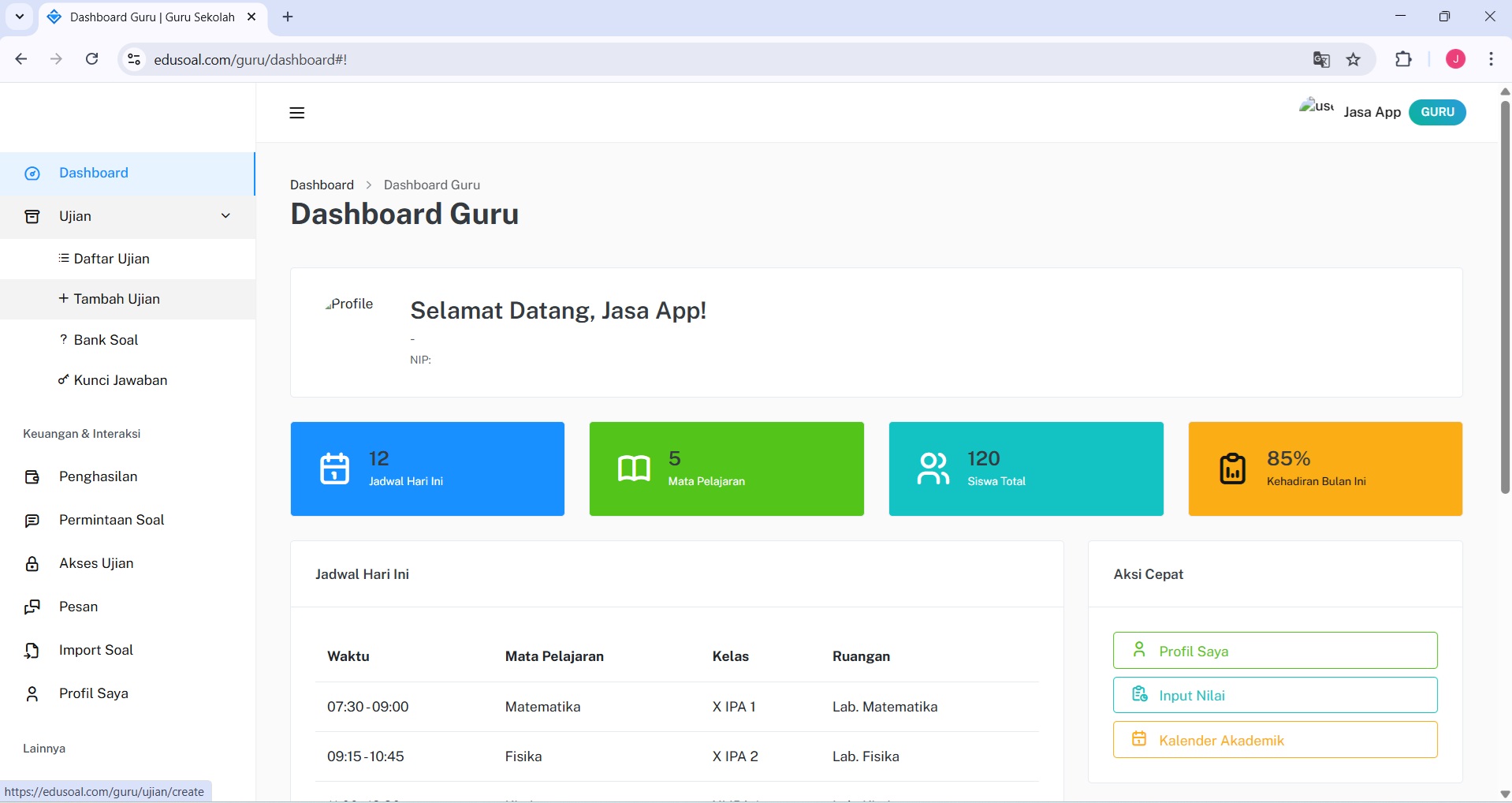
Task: Toggle the bookmark star for this page
Action: click(1354, 59)
